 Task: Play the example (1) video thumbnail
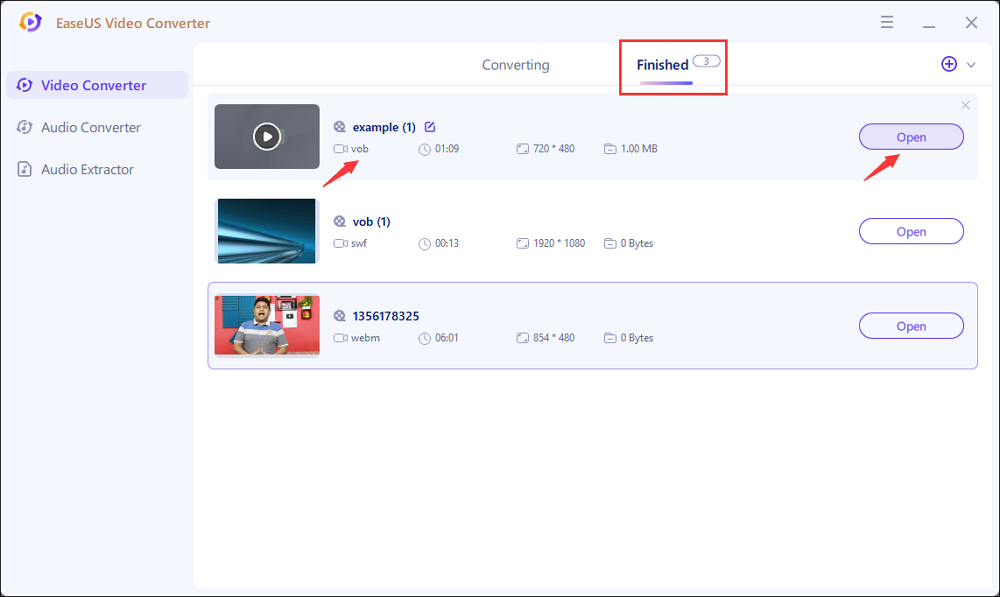(267, 136)
